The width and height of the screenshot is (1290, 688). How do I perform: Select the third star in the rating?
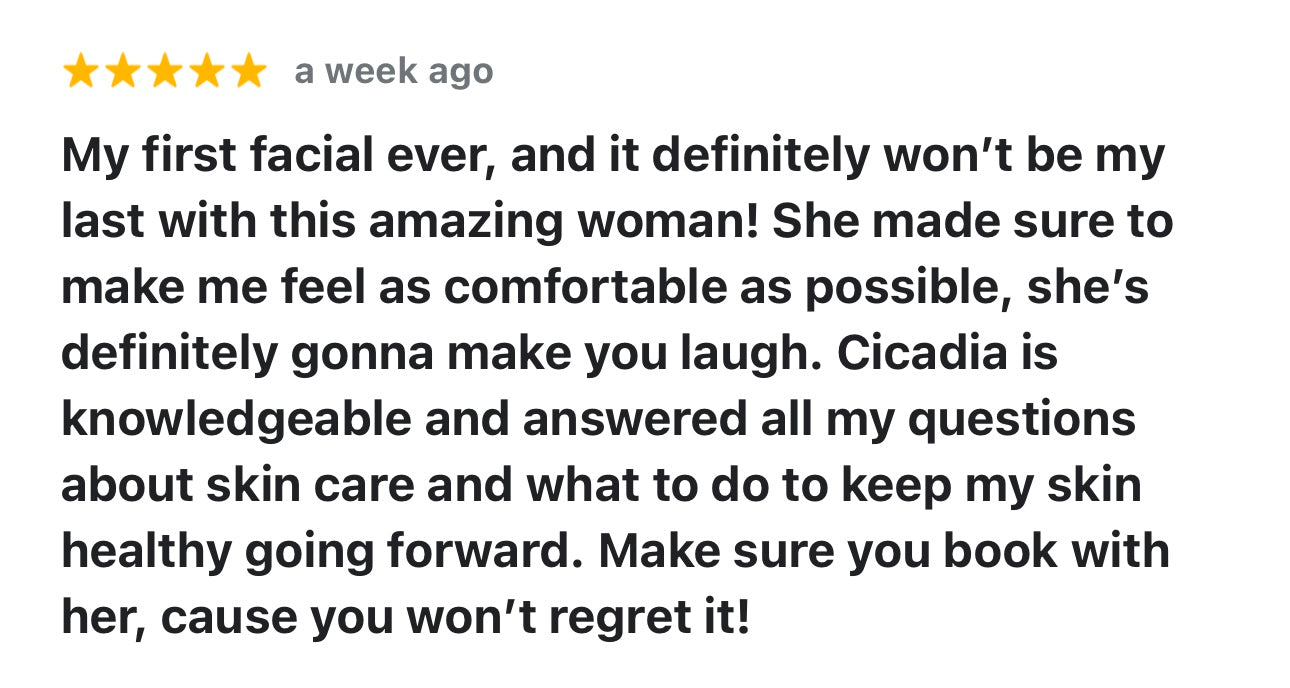[x=164, y=72]
